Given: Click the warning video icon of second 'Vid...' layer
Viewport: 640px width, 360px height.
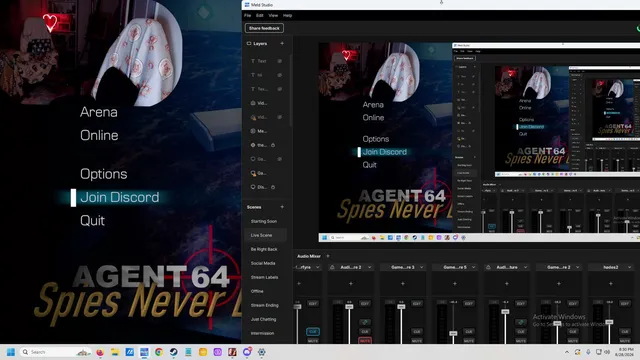Looking at the screenshot, I should tap(253, 118).
